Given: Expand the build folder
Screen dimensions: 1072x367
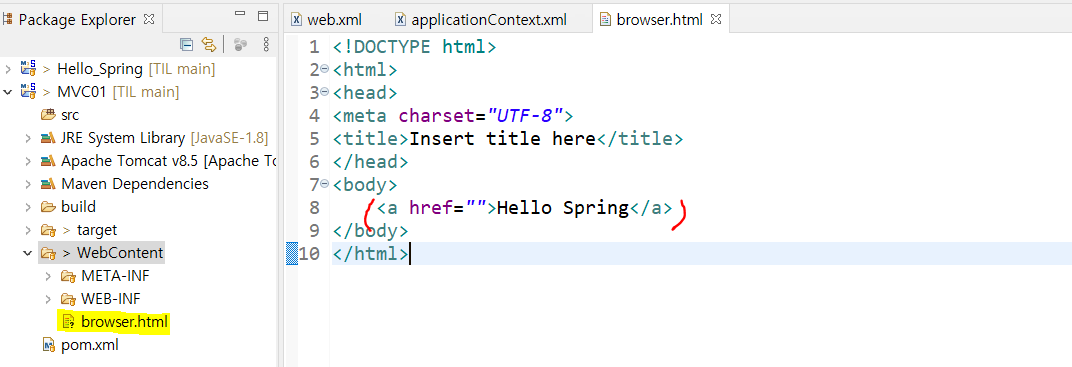Looking at the screenshot, I should [x=28, y=207].
